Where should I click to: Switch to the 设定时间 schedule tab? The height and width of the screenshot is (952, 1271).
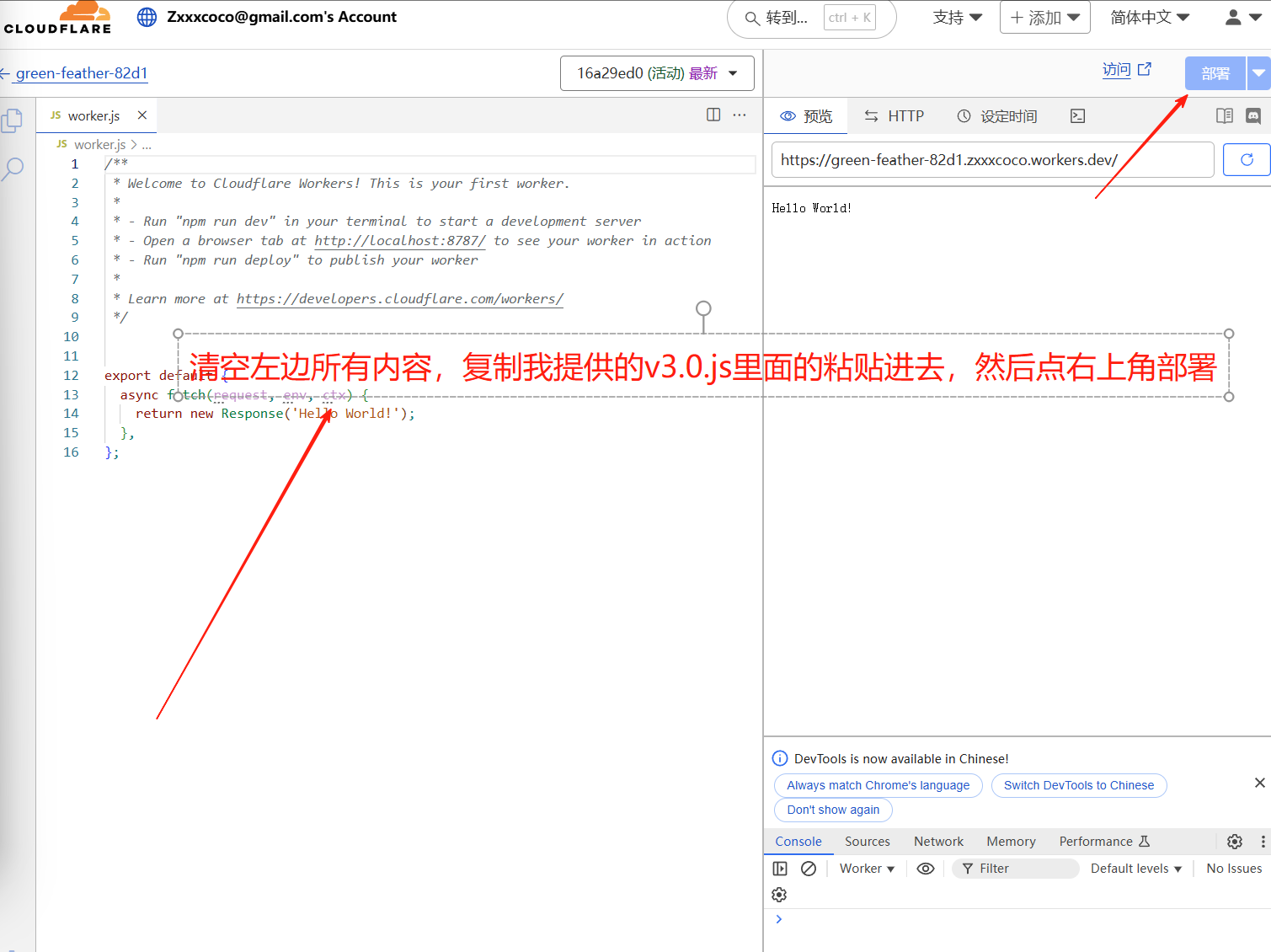[997, 116]
